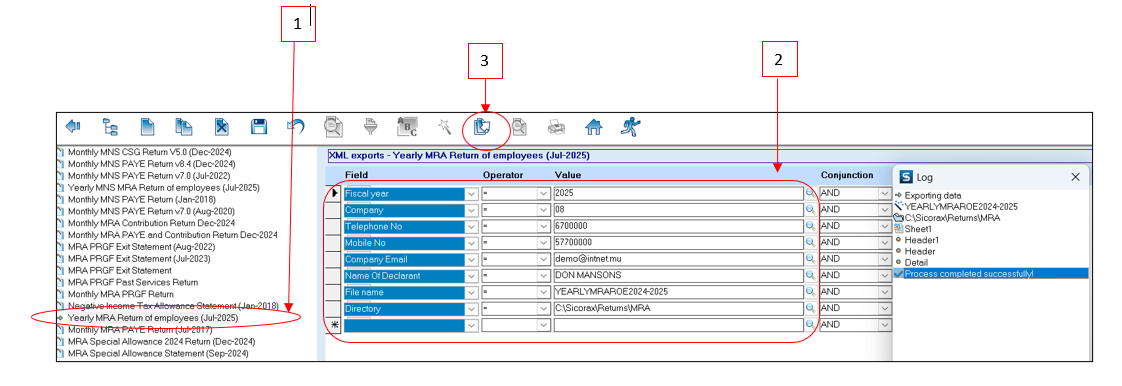Click the Export data toolbar icon
Image resolution: width=1122 pixels, height=386 pixels.
click(482, 127)
